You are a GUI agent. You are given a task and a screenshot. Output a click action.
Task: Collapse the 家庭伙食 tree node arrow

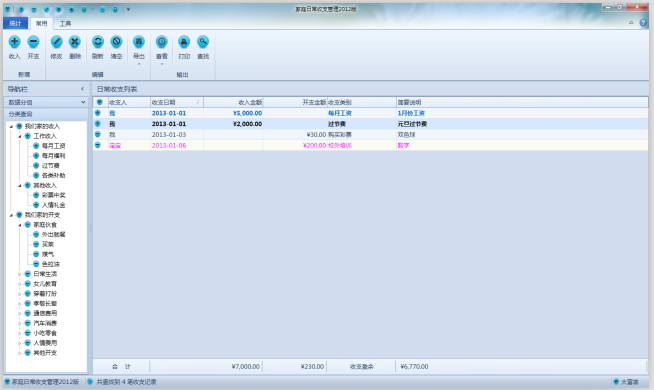click(20, 225)
